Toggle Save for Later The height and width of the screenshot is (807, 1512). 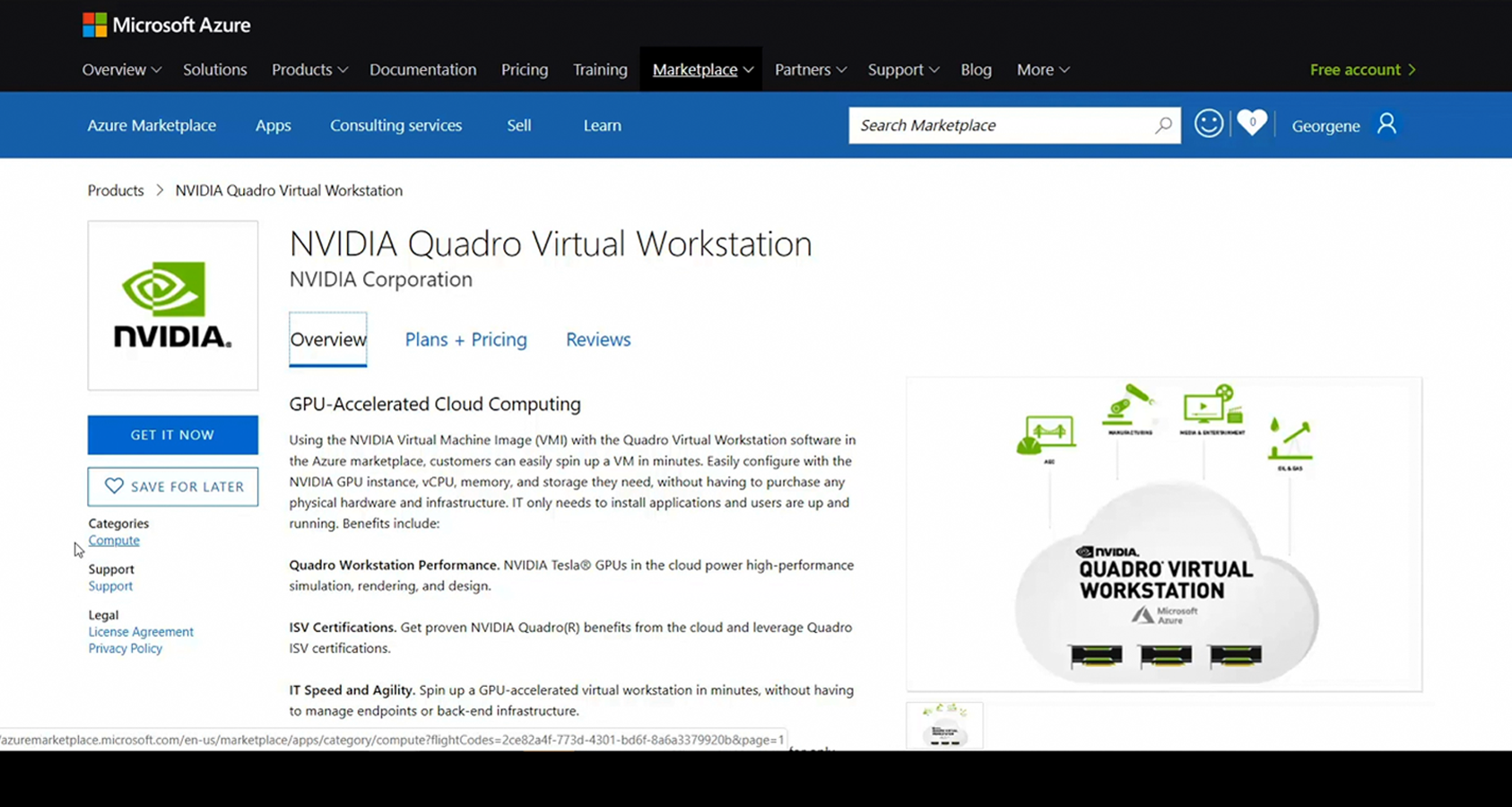pyautogui.click(x=173, y=487)
